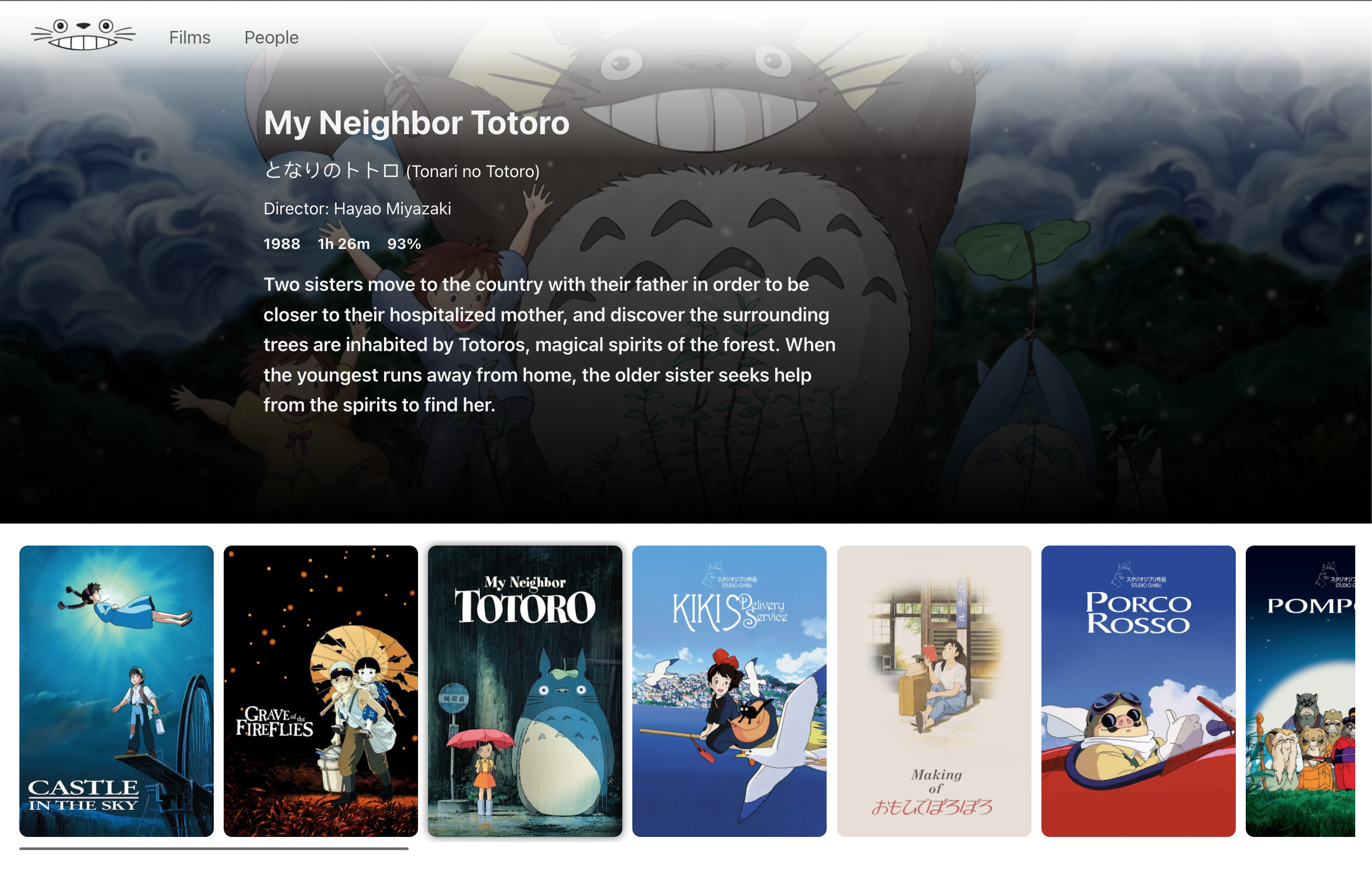Click the runtime 1h 26m

pyautogui.click(x=344, y=244)
